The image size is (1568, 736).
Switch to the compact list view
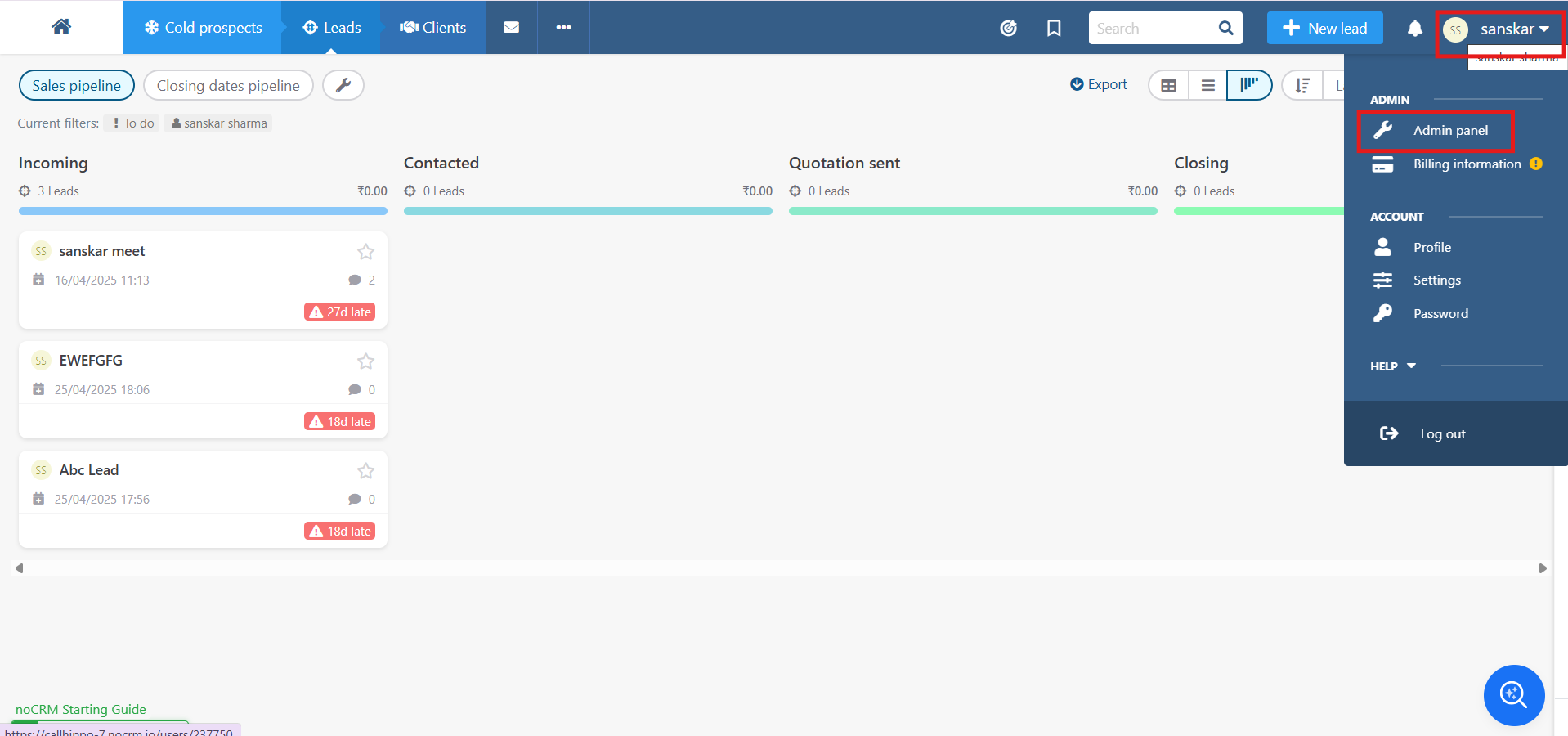coord(1207,85)
